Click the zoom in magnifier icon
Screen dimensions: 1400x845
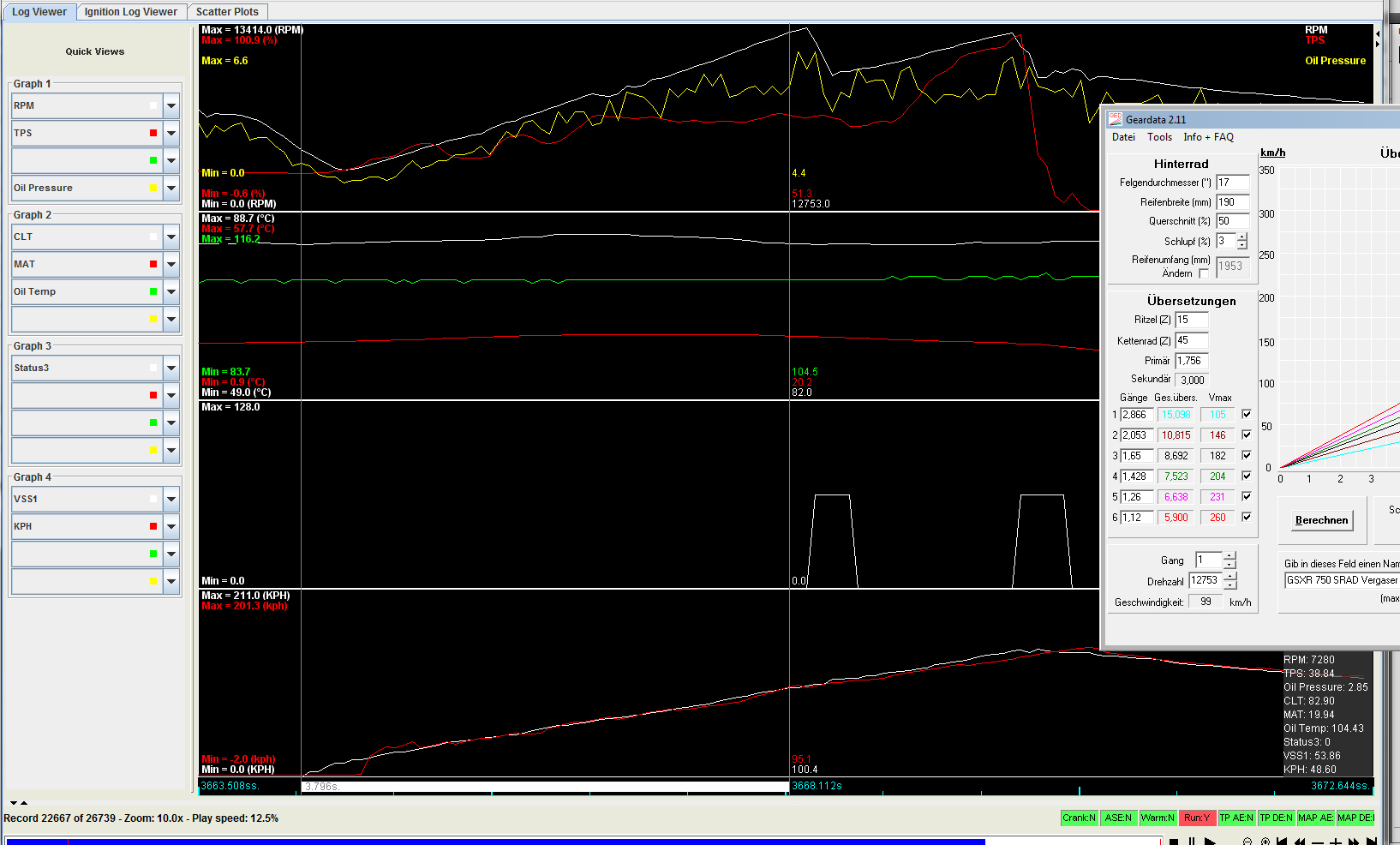[x=1265, y=842]
